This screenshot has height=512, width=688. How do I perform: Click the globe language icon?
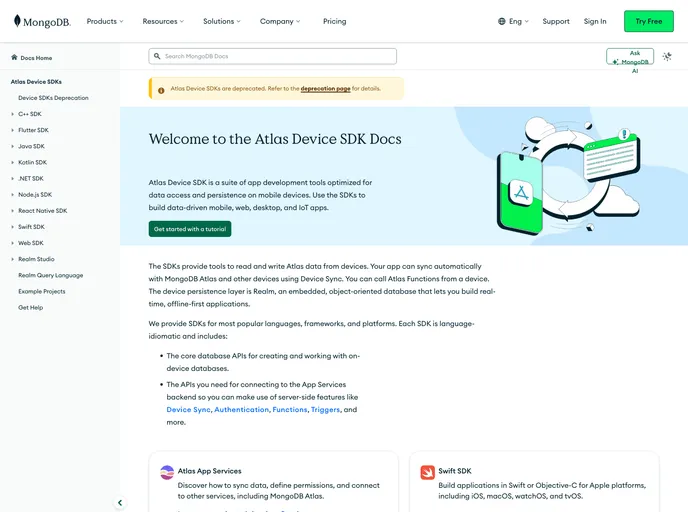502,21
